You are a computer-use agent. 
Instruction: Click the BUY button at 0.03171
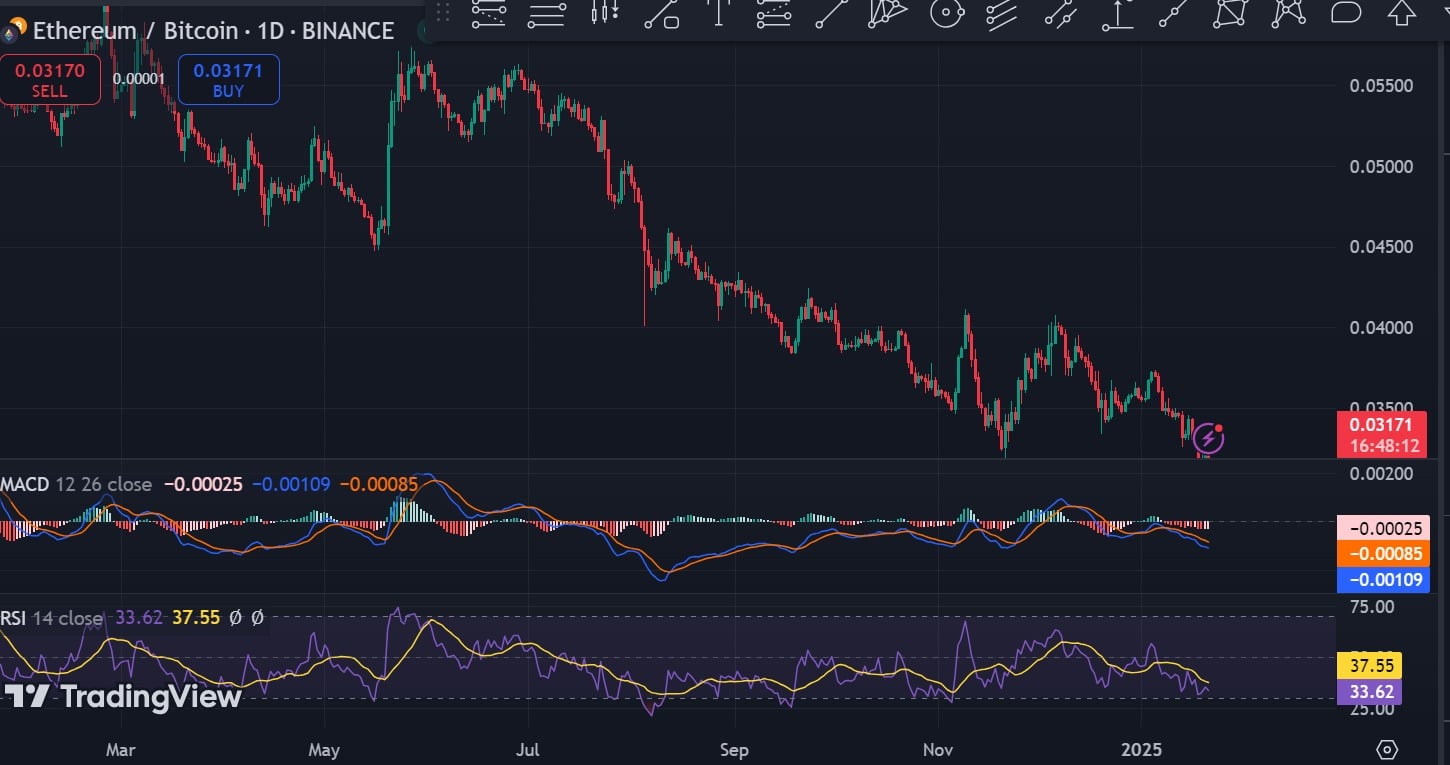point(228,80)
